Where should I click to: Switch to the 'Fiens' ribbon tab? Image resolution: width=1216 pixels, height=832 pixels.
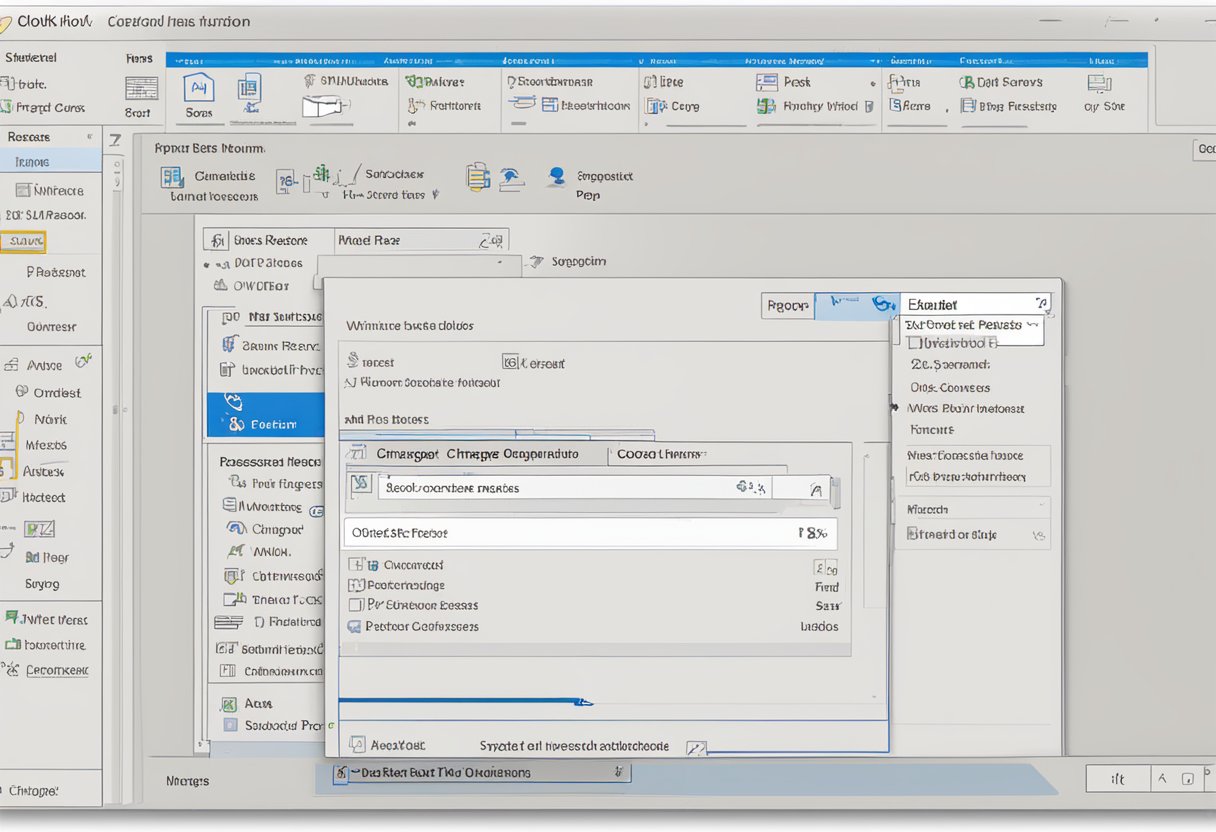(x=139, y=57)
